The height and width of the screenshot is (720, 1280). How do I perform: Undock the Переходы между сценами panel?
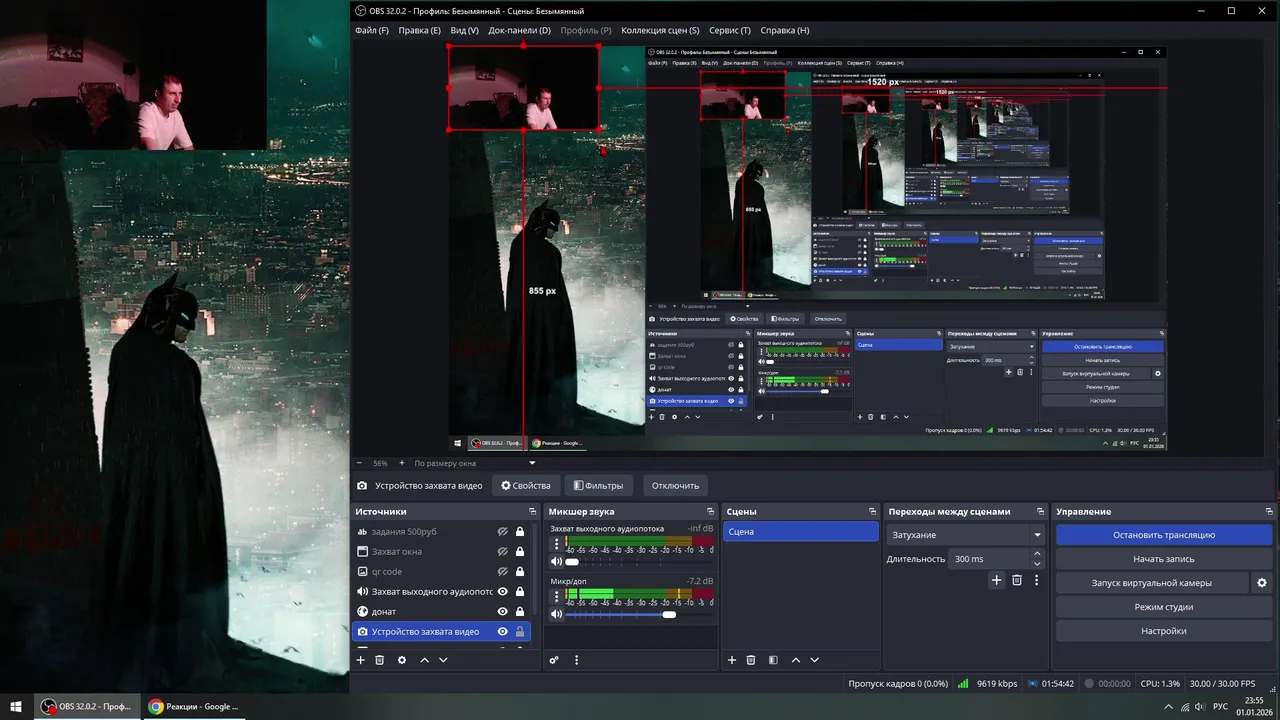pos(1040,511)
